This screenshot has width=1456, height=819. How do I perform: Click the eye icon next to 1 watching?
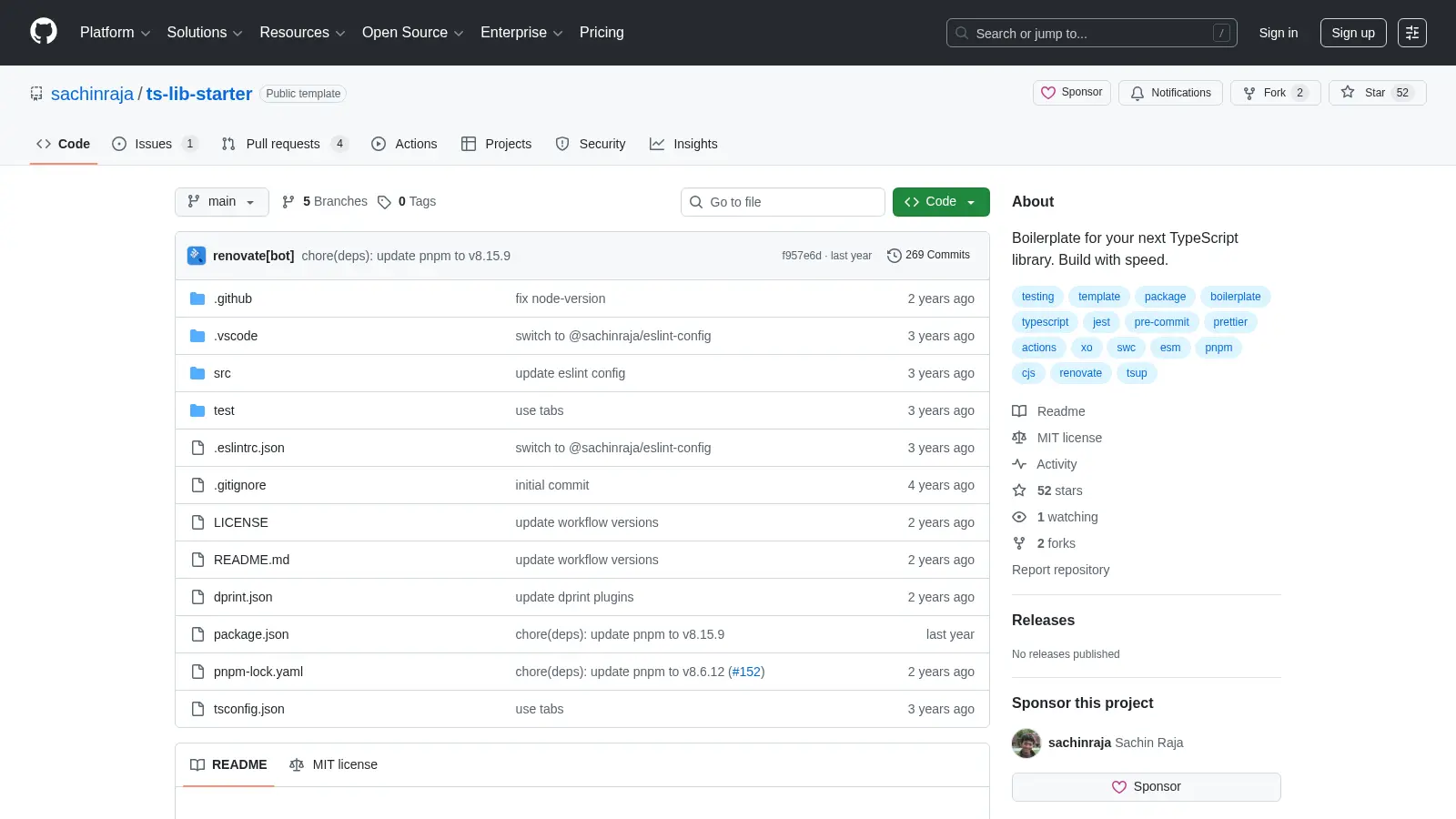tap(1019, 517)
